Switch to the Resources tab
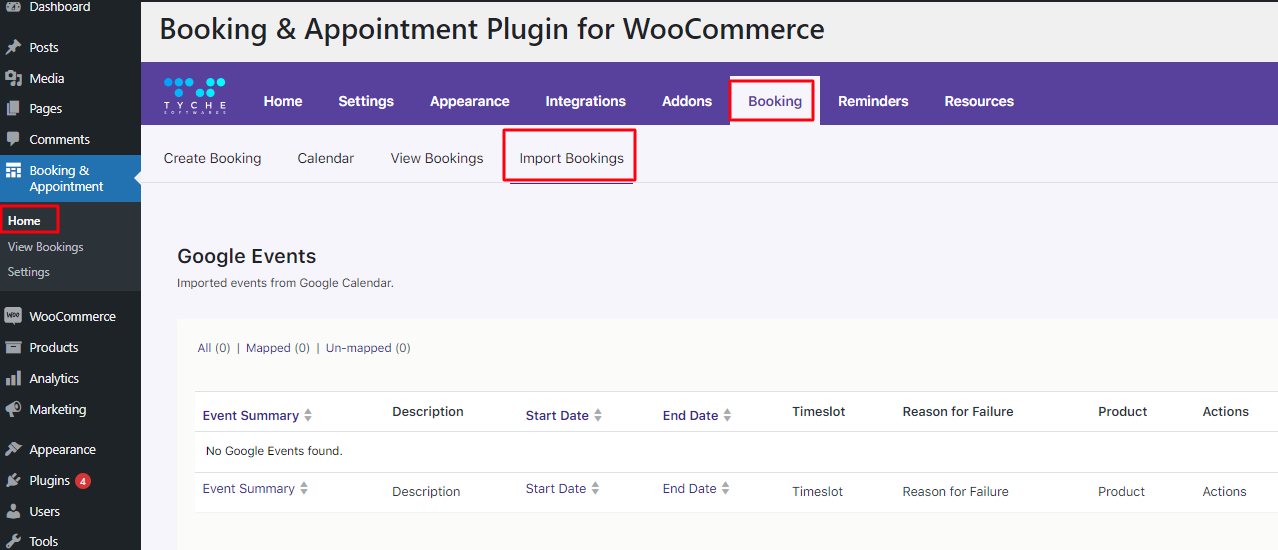1278x550 pixels. tap(979, 101)
